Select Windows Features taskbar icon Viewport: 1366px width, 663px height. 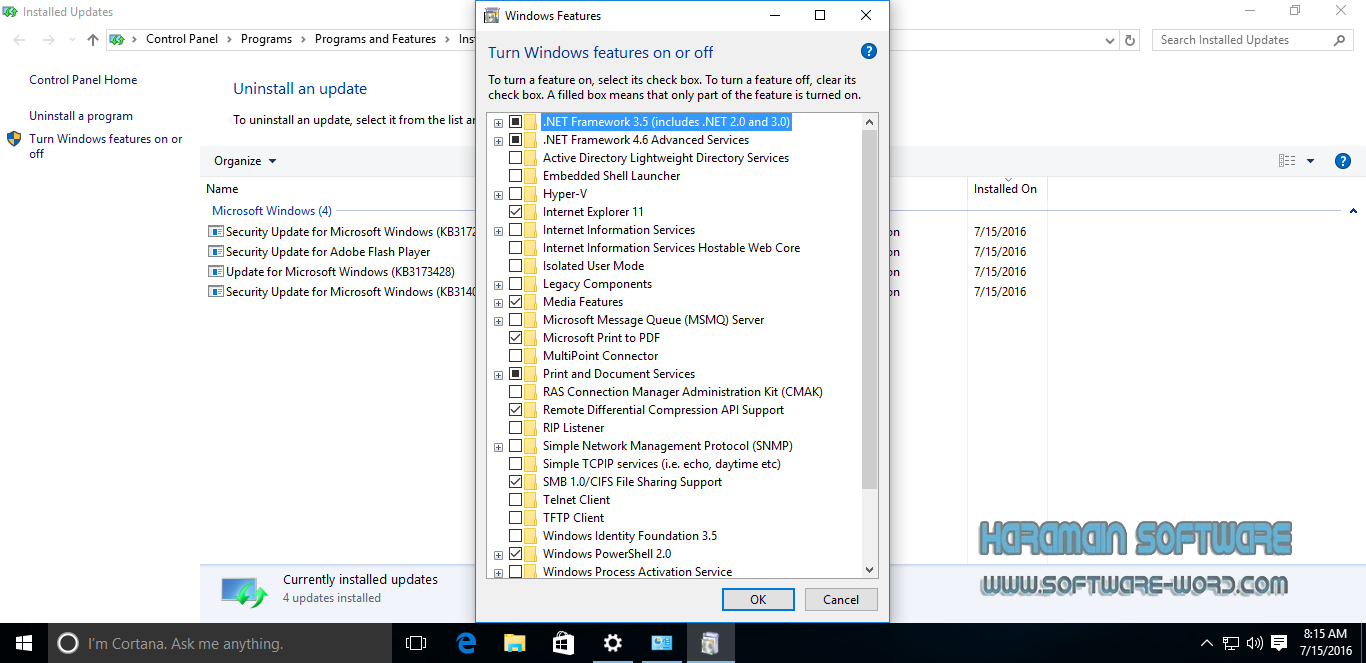click(x=710, y=643)
